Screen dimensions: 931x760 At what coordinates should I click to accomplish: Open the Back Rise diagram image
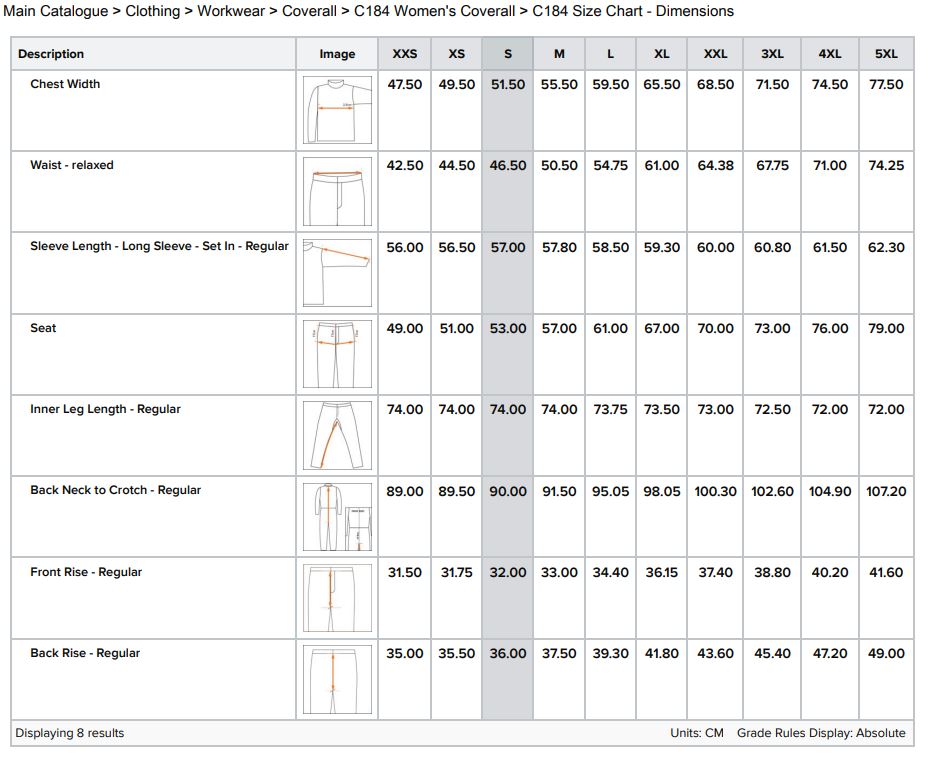click(337, 679)
